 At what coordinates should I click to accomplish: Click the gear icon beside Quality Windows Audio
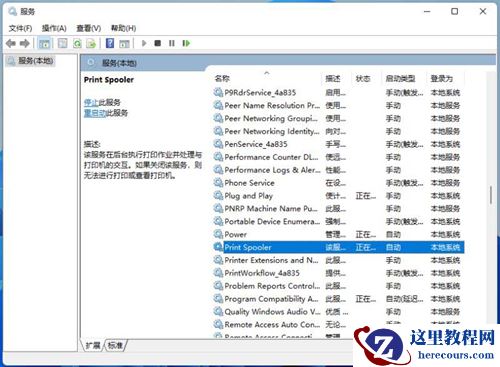pos(218,312)
